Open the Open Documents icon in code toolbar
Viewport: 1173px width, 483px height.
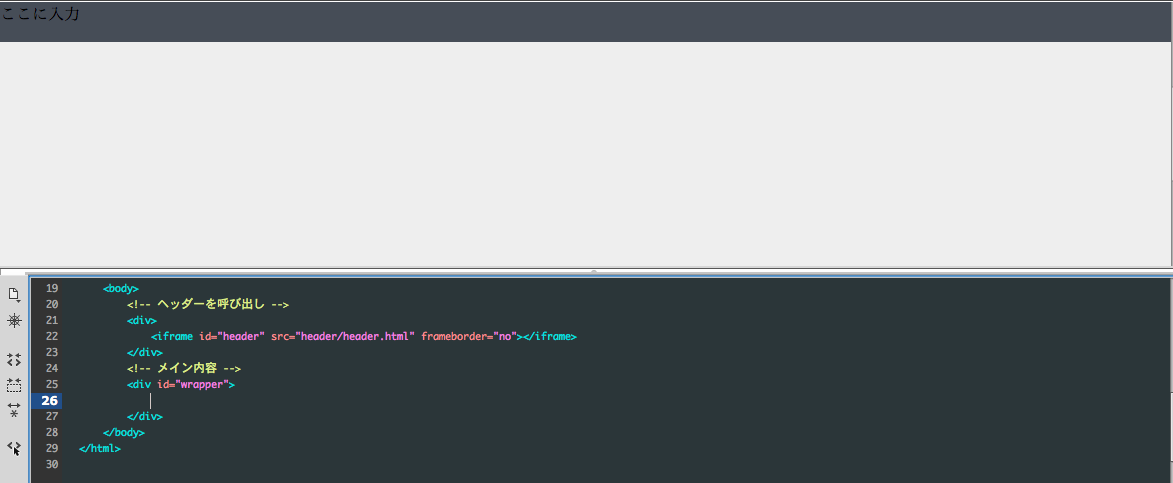pyautogui.click(x=14, y=294)
